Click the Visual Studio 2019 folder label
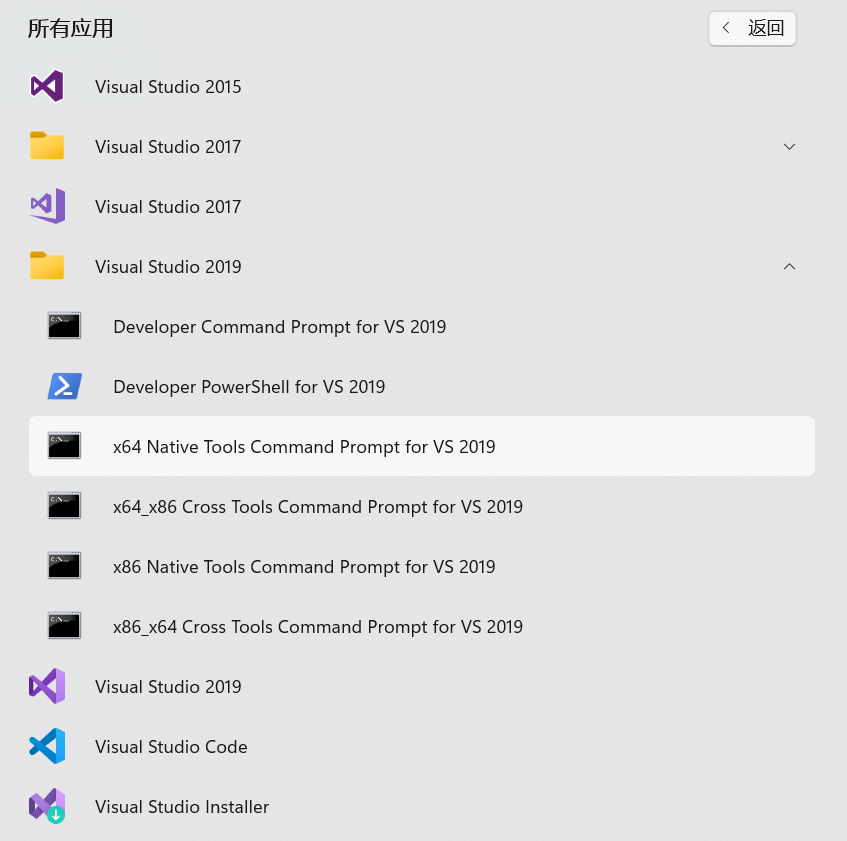847x841 pixels. pos(168,267)
